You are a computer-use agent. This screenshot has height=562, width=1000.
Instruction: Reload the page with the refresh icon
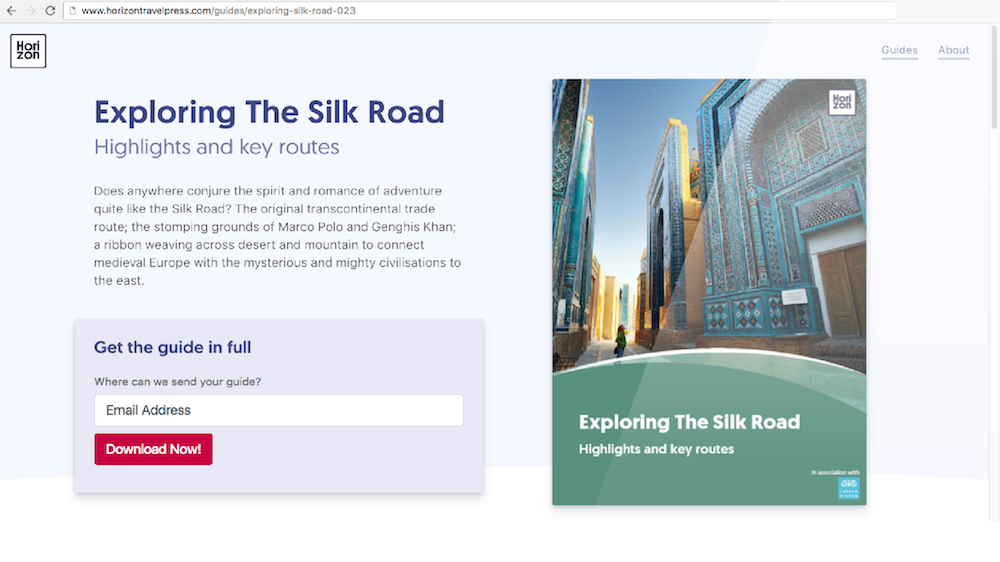point(50,11)
